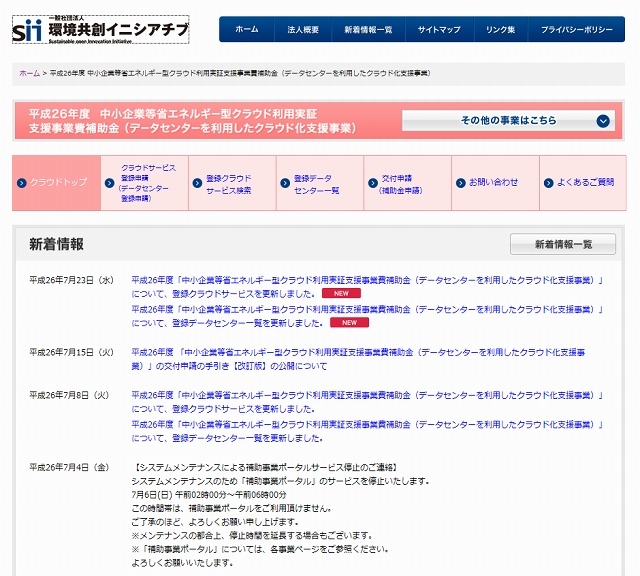
Task: Click the arrow icon beside 登録クラウドサービス検索
Action: [197, 183]
